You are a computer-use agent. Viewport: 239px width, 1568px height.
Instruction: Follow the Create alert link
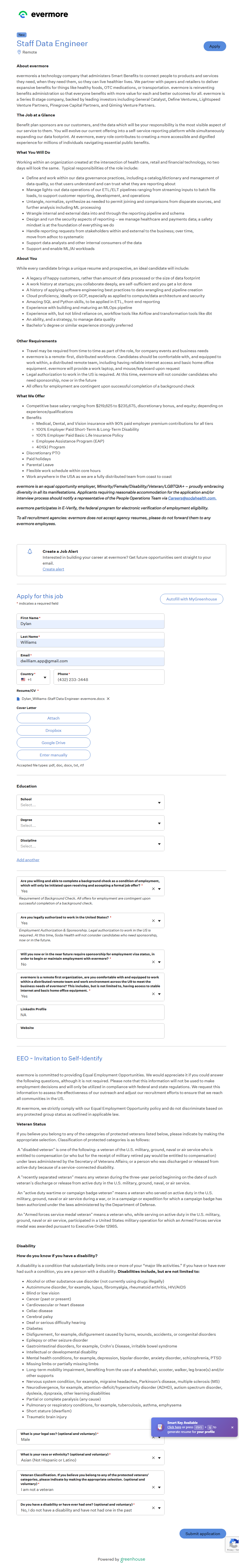click(x=53, y=569)
